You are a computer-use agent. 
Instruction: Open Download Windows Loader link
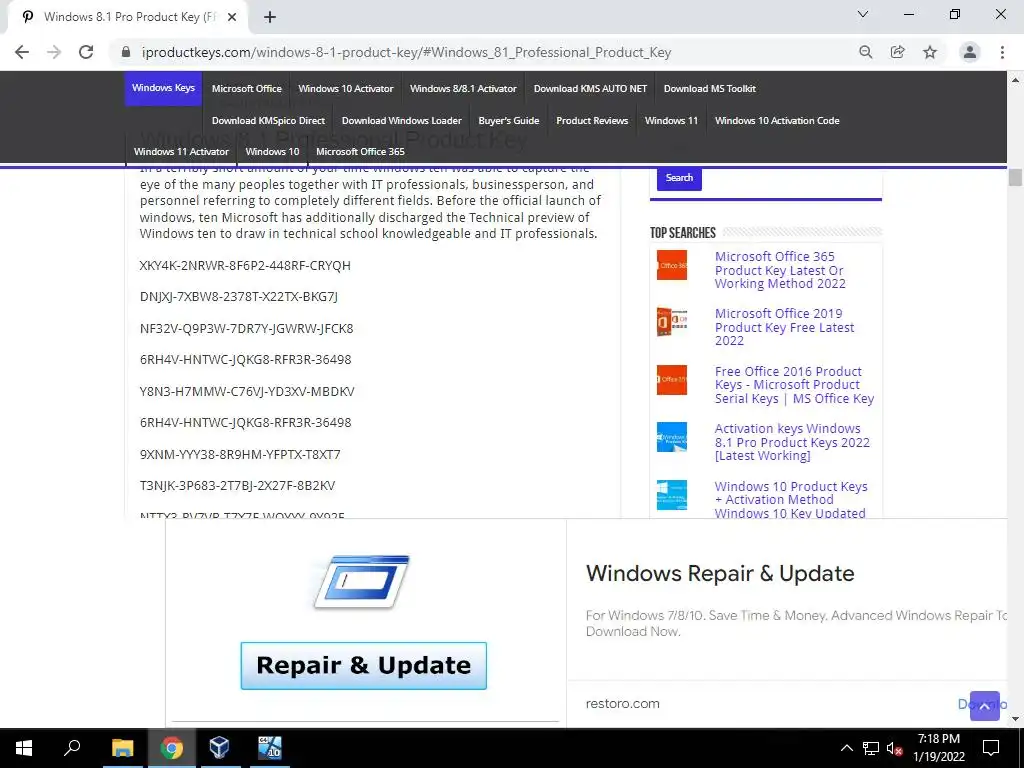click(x=402, y=120)
